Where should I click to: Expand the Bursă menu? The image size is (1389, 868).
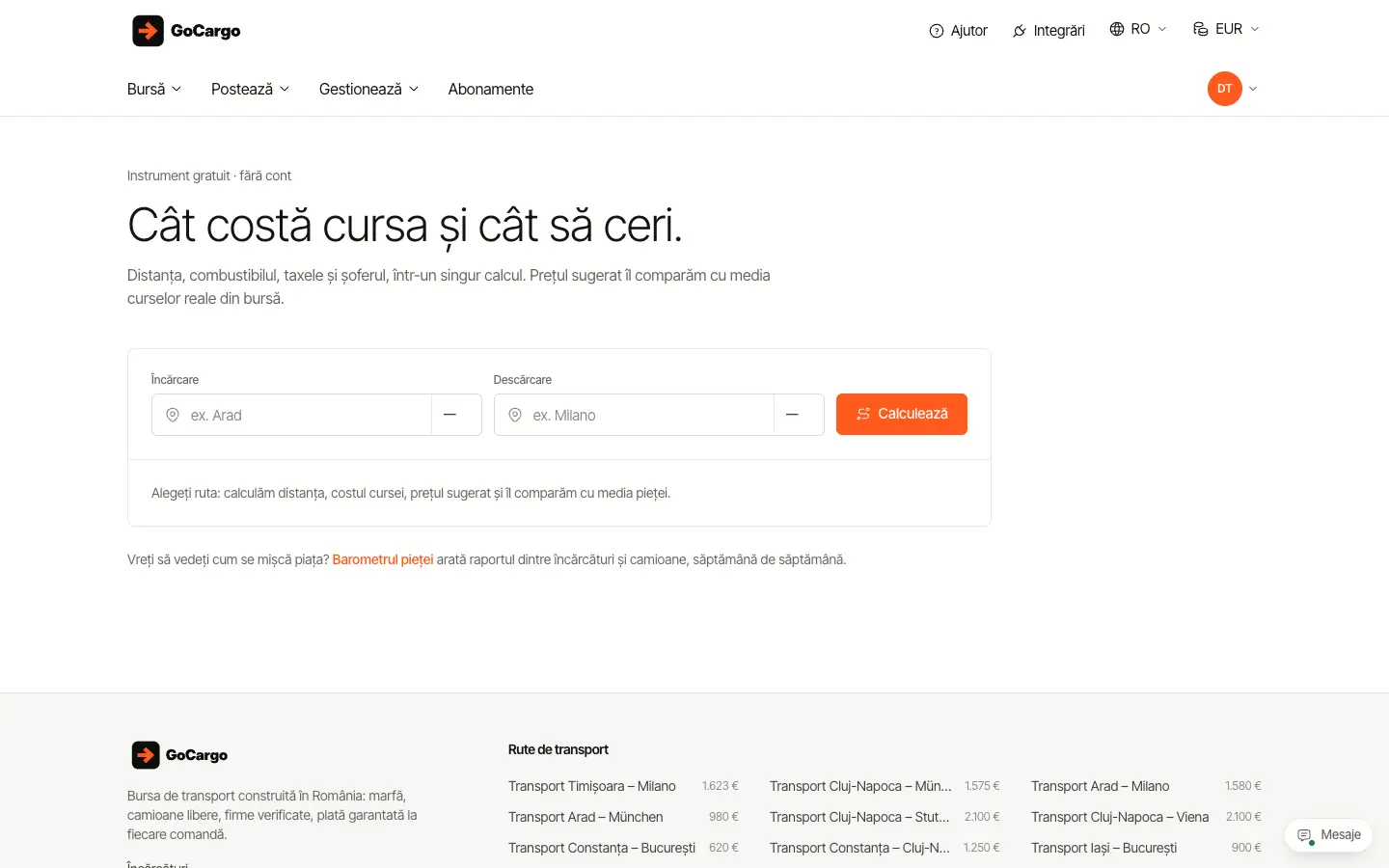pyautogui.click(x=154, y=89)
